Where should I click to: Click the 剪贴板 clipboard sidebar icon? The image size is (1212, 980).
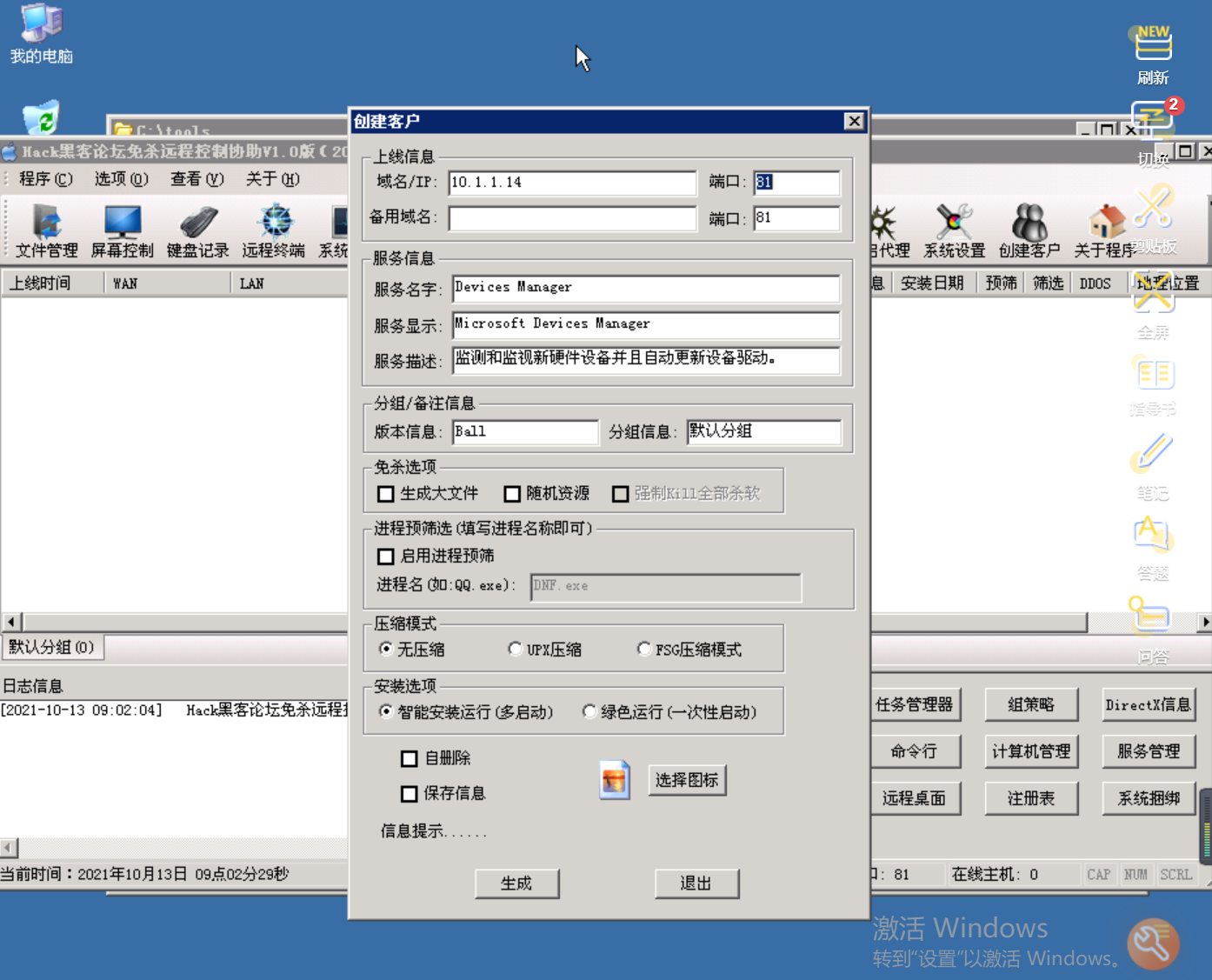tap(1153, 219)
